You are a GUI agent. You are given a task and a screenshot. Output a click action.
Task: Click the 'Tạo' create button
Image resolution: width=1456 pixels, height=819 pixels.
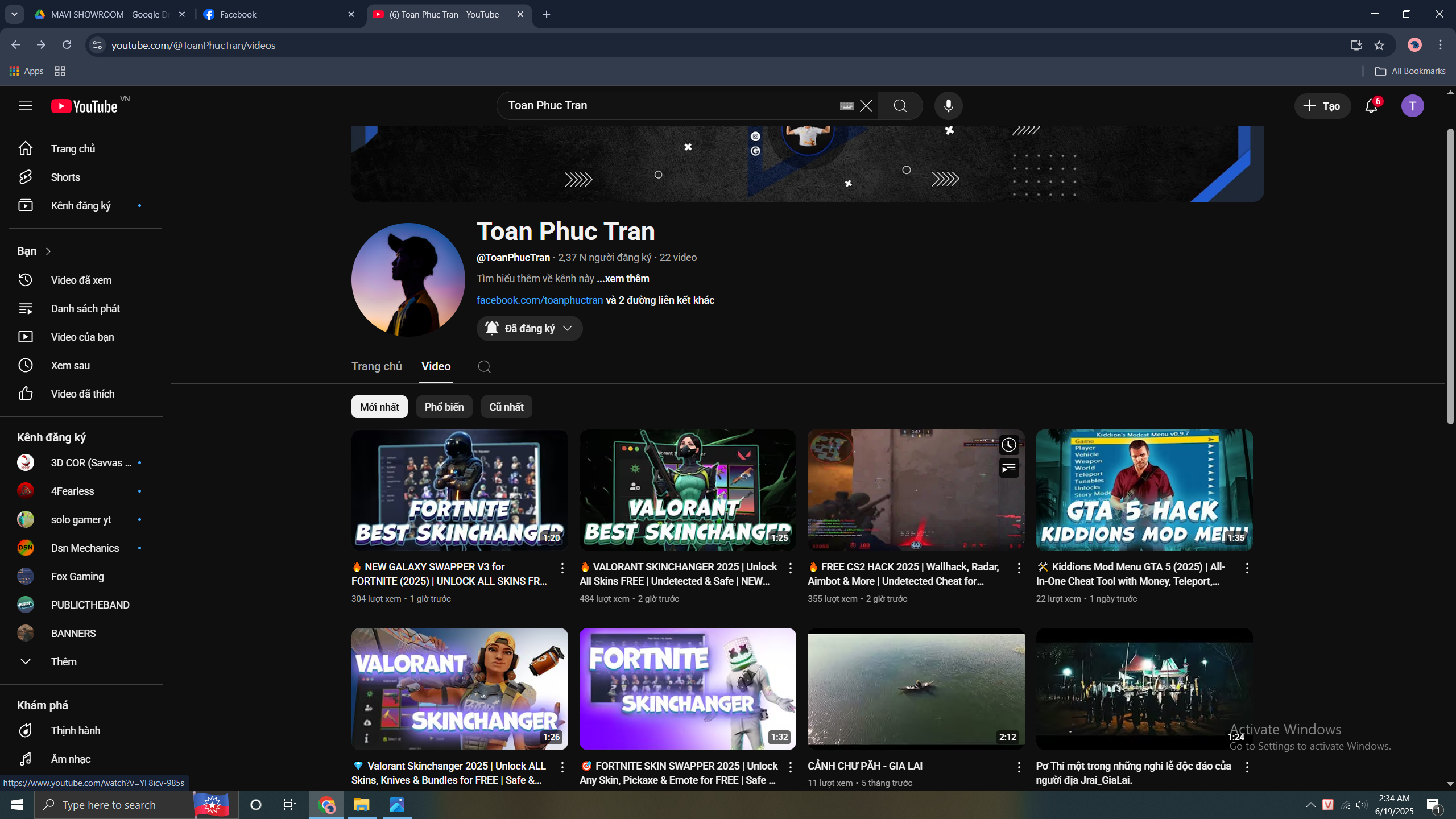click(1322, 106)
